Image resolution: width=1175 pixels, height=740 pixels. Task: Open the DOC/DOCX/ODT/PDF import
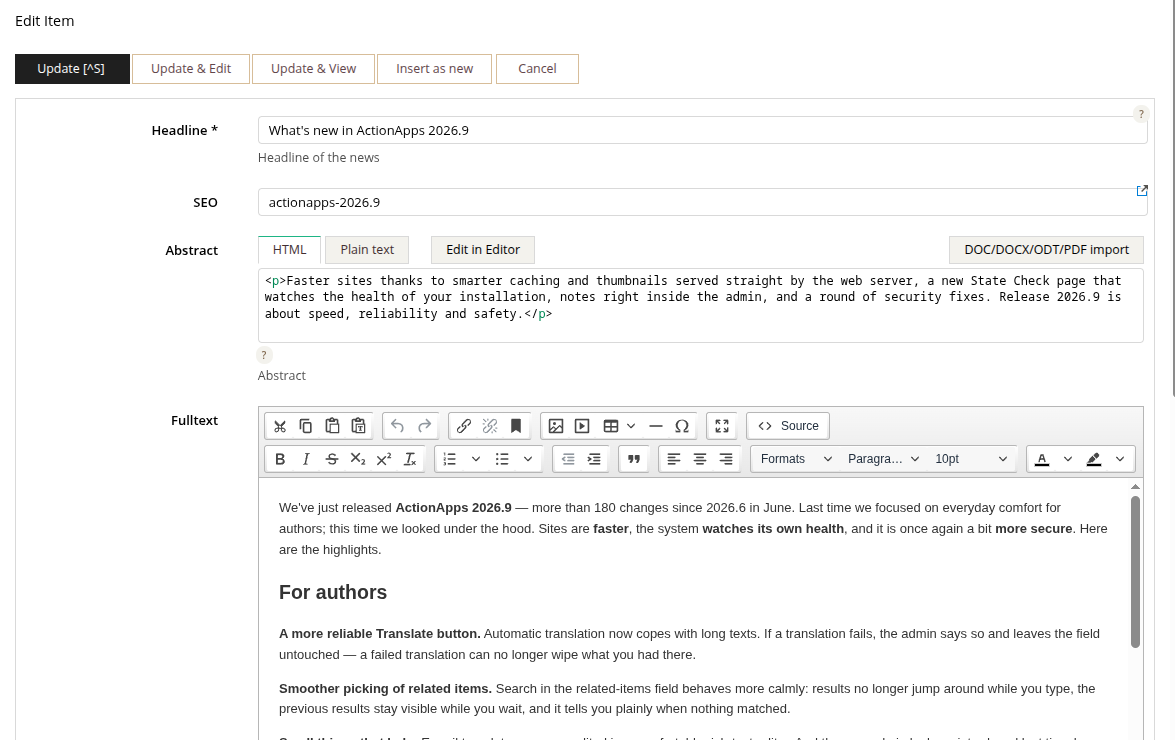1046,250
